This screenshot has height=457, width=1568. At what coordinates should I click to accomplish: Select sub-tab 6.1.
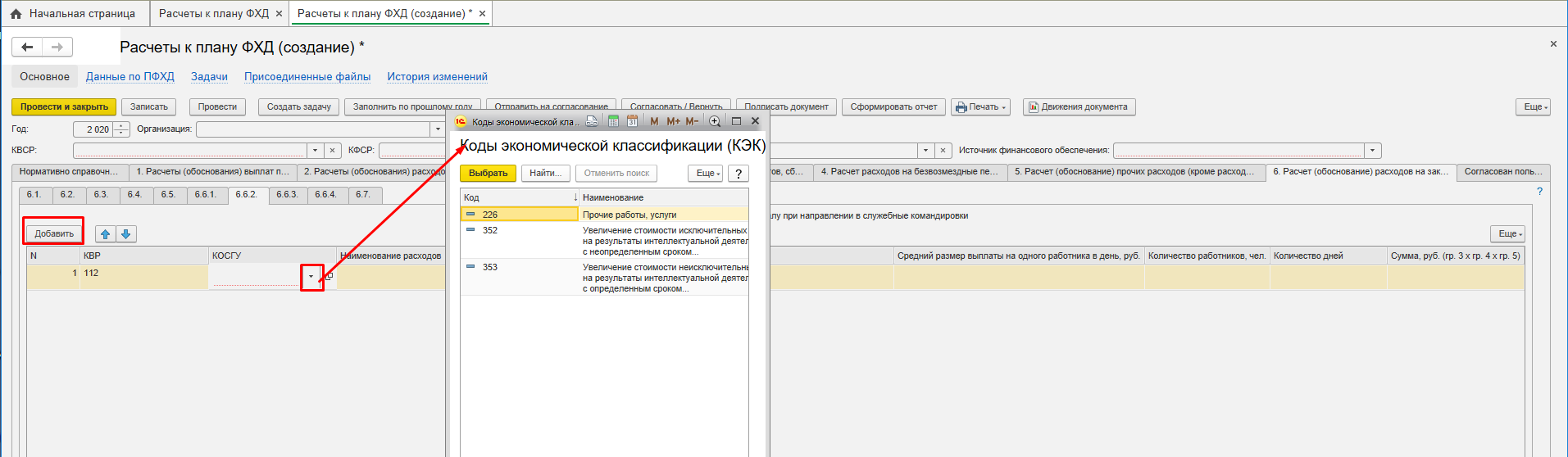[34, 195]
